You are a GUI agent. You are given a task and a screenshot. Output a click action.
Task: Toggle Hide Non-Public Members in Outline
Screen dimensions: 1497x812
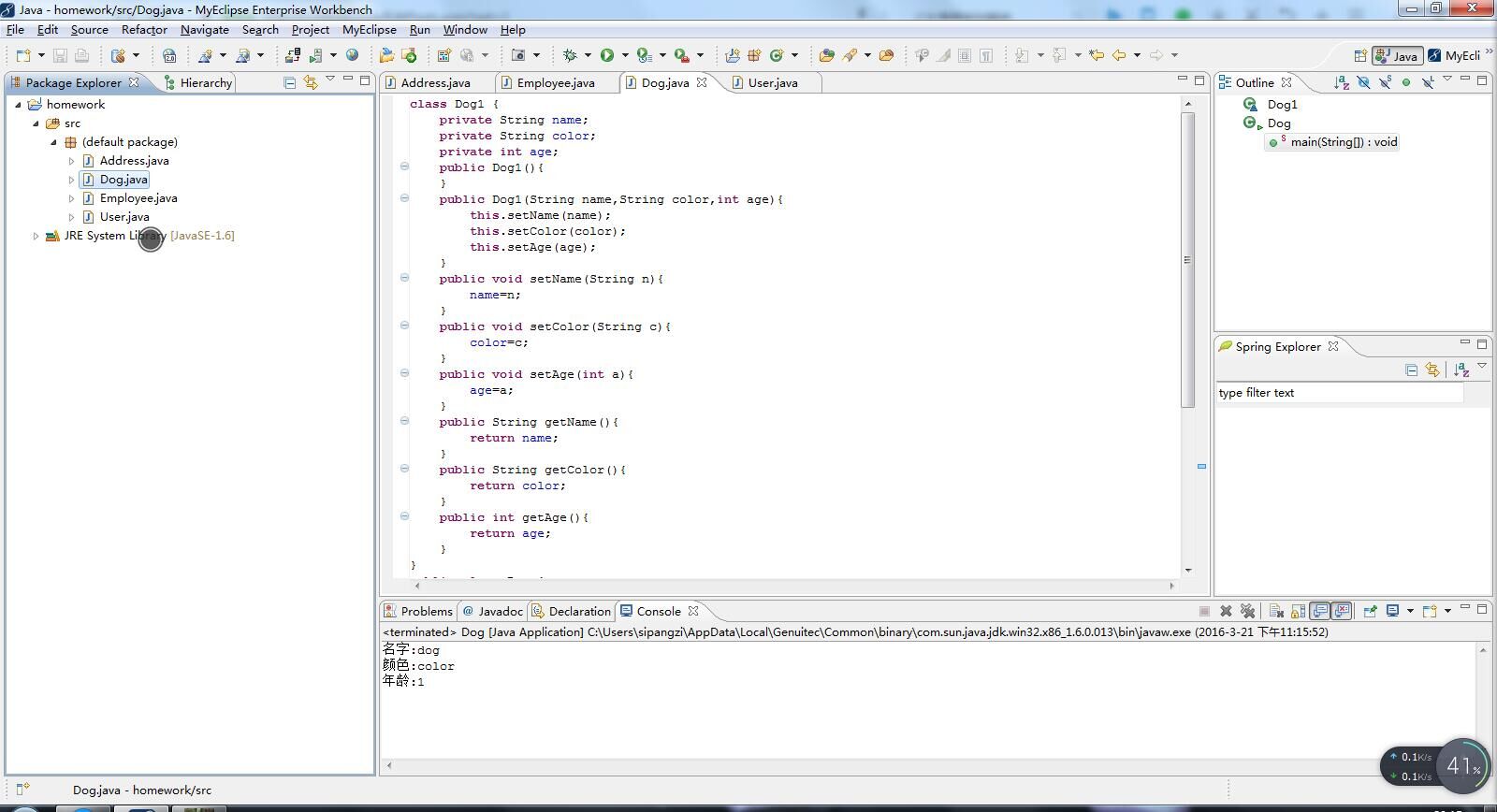click(x=1406, y=82)
